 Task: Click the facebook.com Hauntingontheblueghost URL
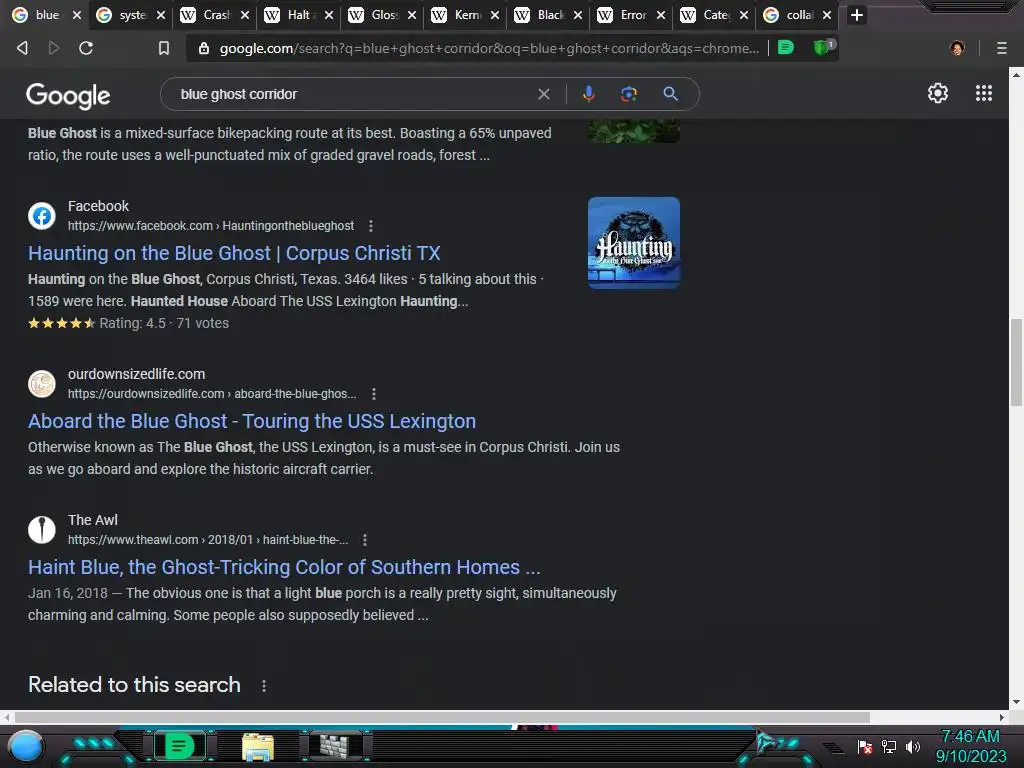[211, 226]
